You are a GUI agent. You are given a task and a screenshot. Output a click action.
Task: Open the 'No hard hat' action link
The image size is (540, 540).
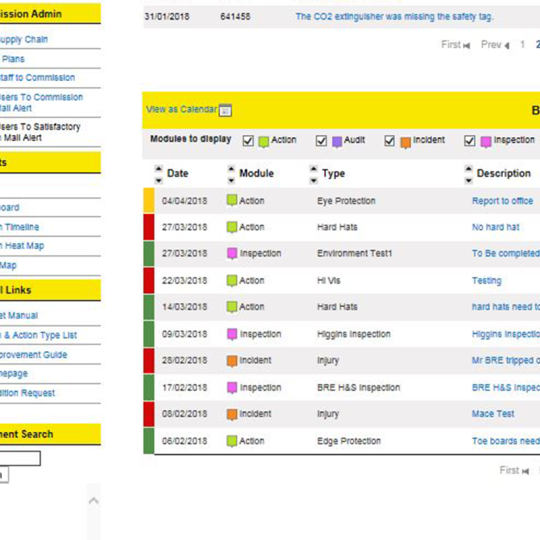(495, 227)
